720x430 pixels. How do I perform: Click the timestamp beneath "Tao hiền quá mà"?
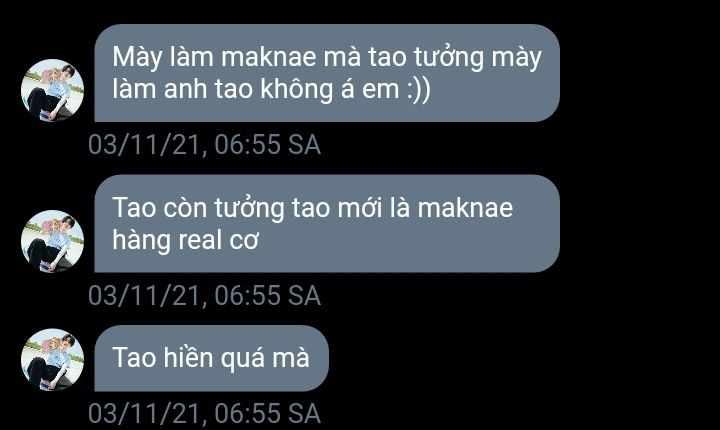coord(204,413)
